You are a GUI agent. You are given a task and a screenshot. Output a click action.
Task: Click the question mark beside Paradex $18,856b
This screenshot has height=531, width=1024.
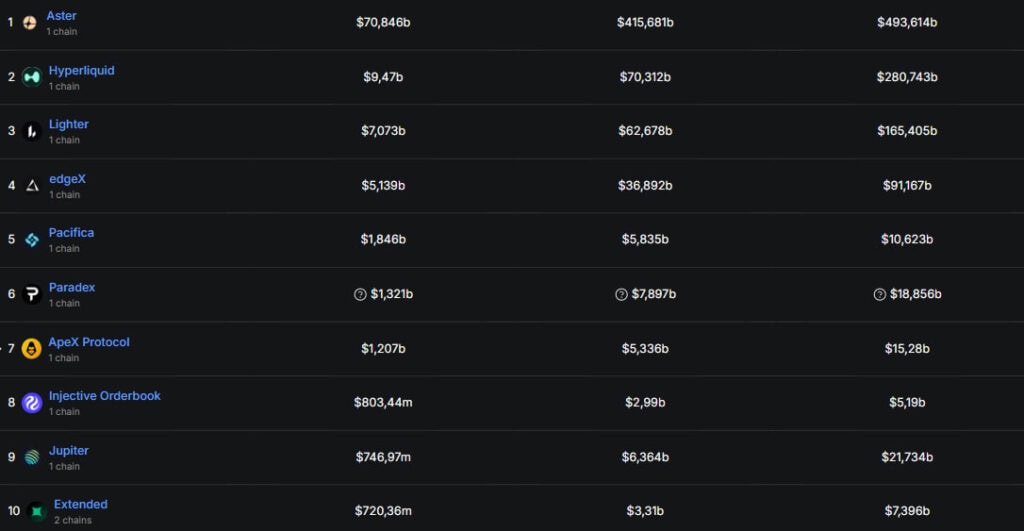coord(879,294)
